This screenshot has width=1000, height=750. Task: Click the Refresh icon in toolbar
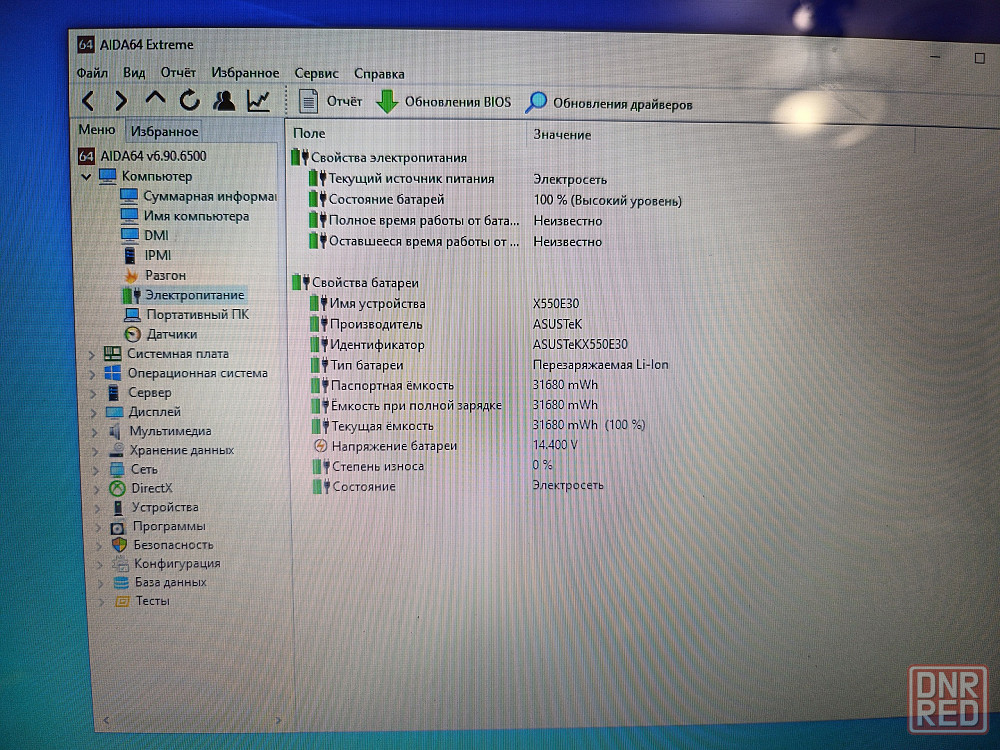189,100
